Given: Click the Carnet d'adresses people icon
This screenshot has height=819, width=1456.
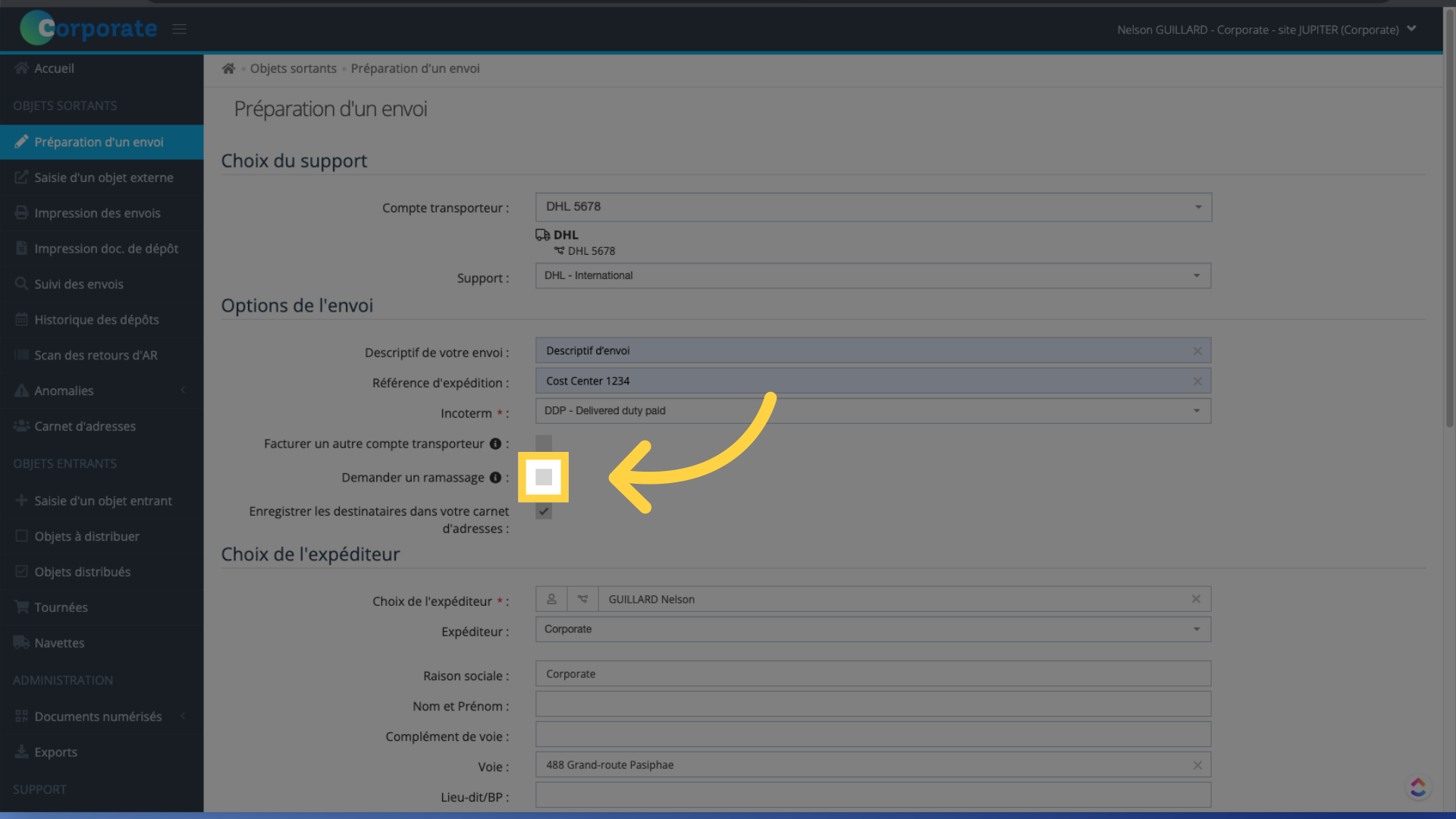Looking at the screenshot, I should pyautogui.click(x=21, y=426).
